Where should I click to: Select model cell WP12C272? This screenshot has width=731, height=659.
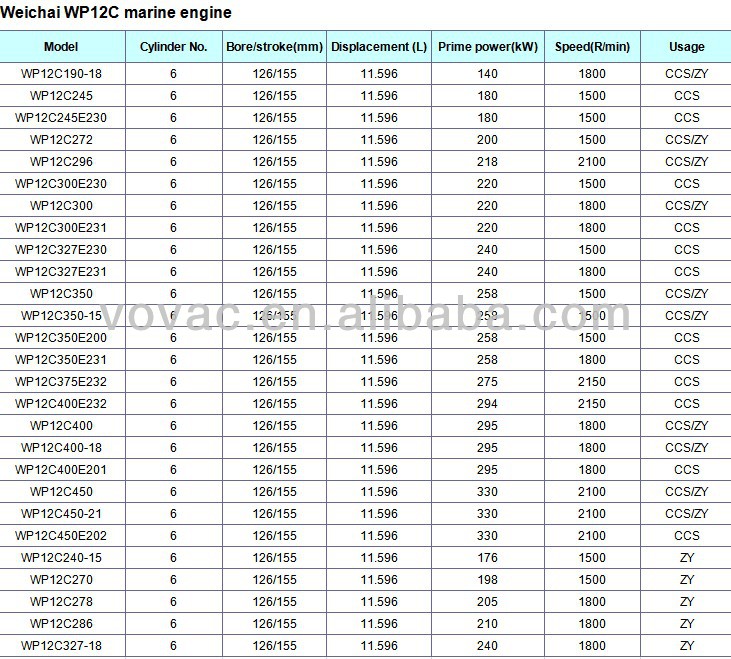click(x=61, y=139)
